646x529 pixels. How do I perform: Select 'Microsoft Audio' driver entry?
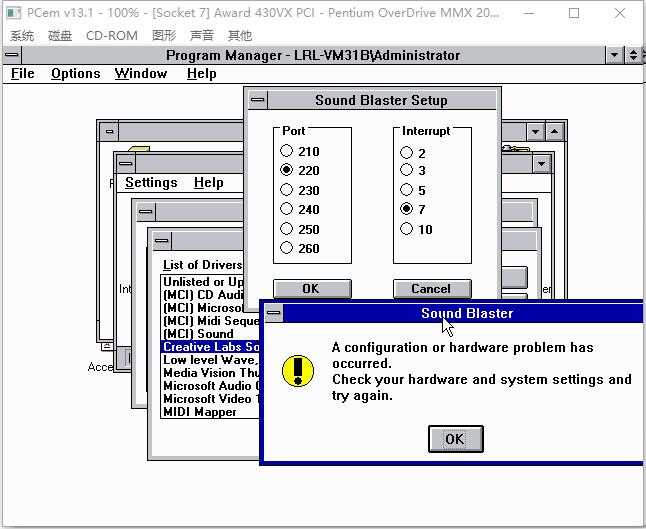pos(211,386)
